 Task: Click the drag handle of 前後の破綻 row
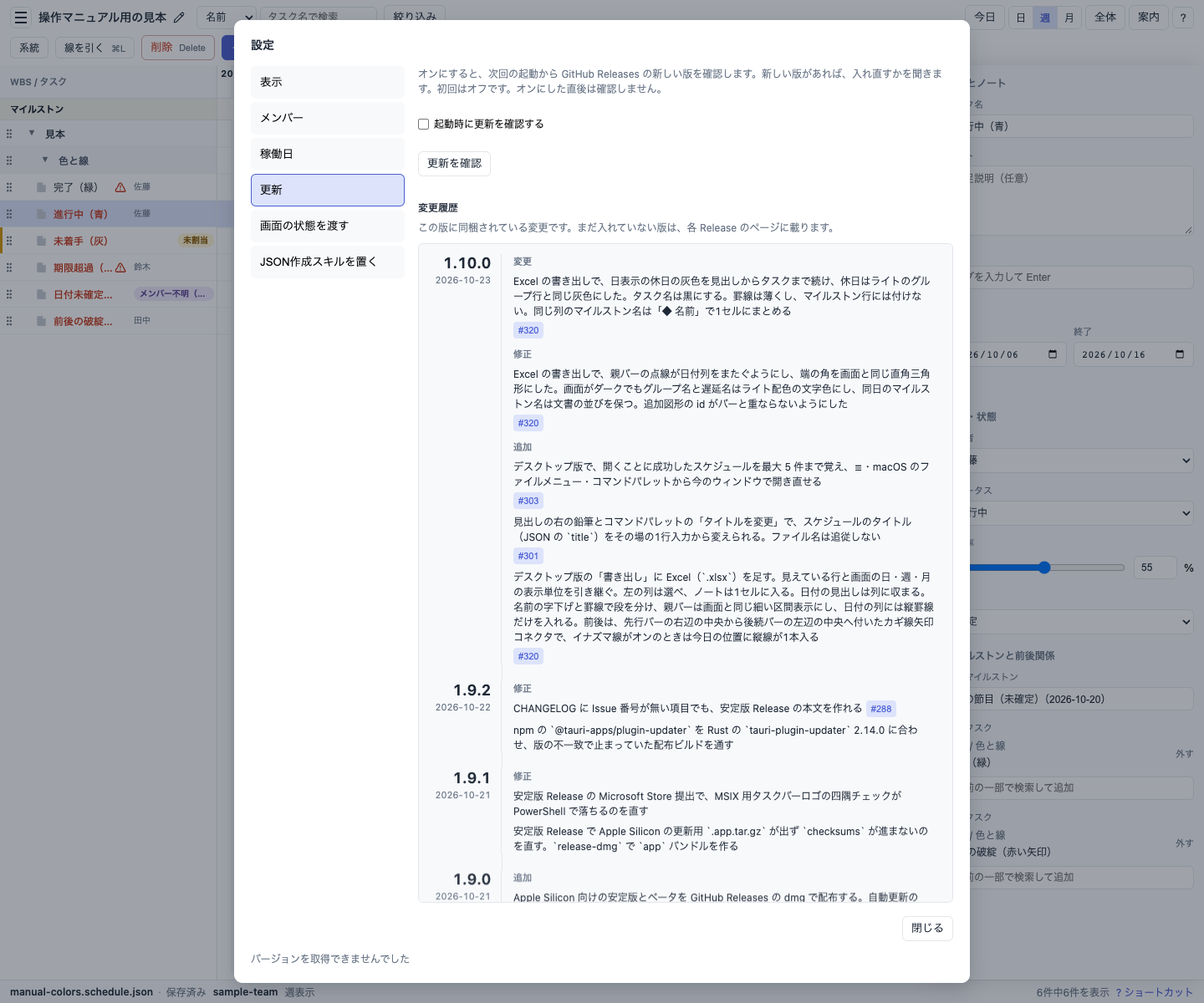[x=9, y=321]
